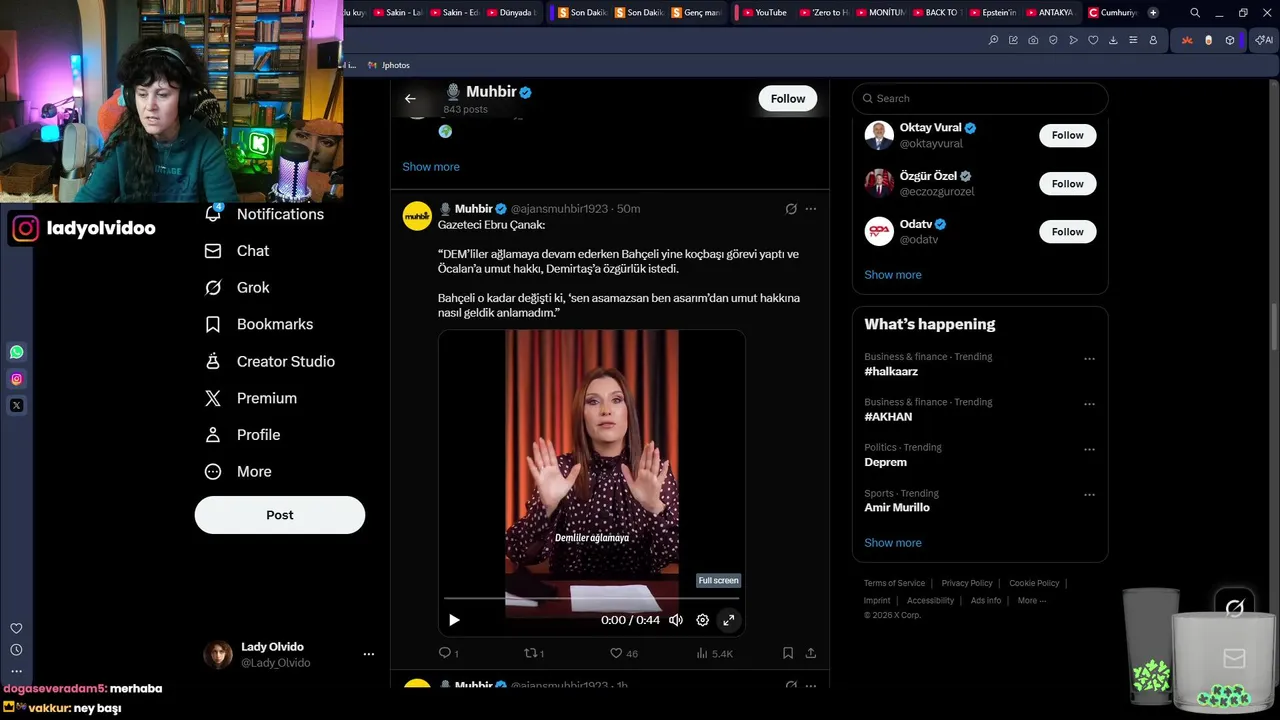Open browser downloads icon
Screen dimensions: 1280x720
pos(1113,40)
